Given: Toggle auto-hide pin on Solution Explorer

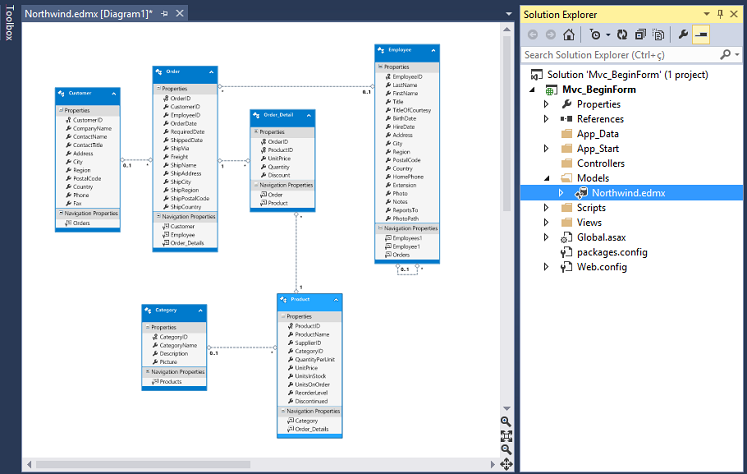Looking at the screenshot, I should click(x=719, y=14).
